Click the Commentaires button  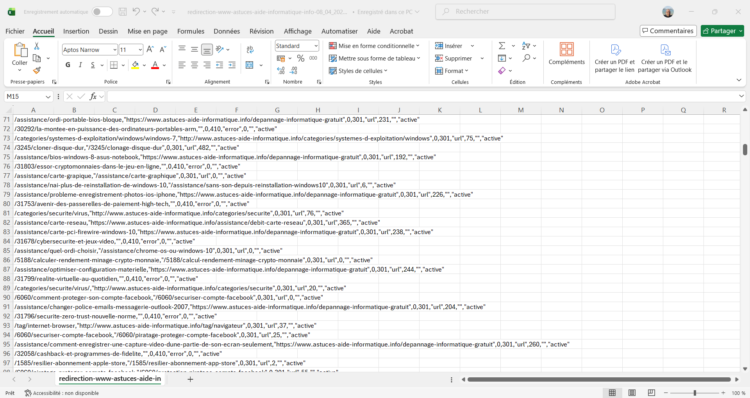(x=668, y=31)
